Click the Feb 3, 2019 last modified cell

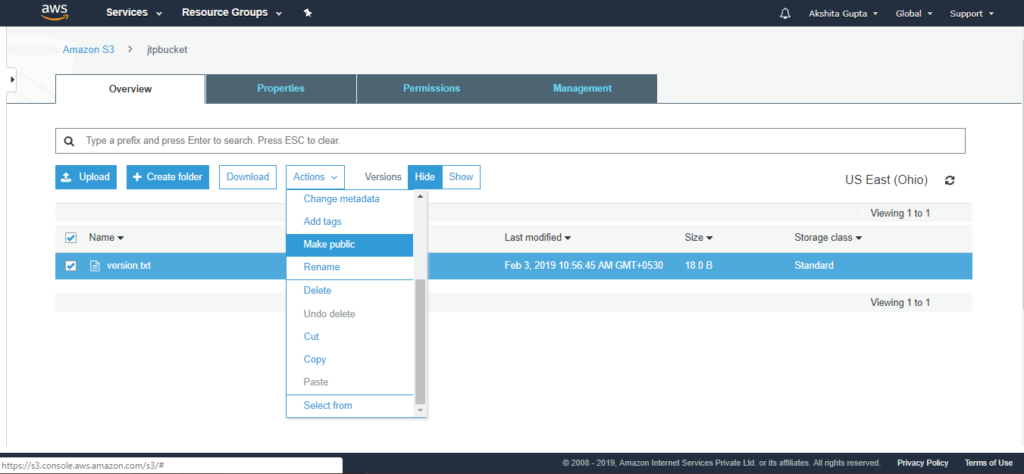(x=584, y=266)
